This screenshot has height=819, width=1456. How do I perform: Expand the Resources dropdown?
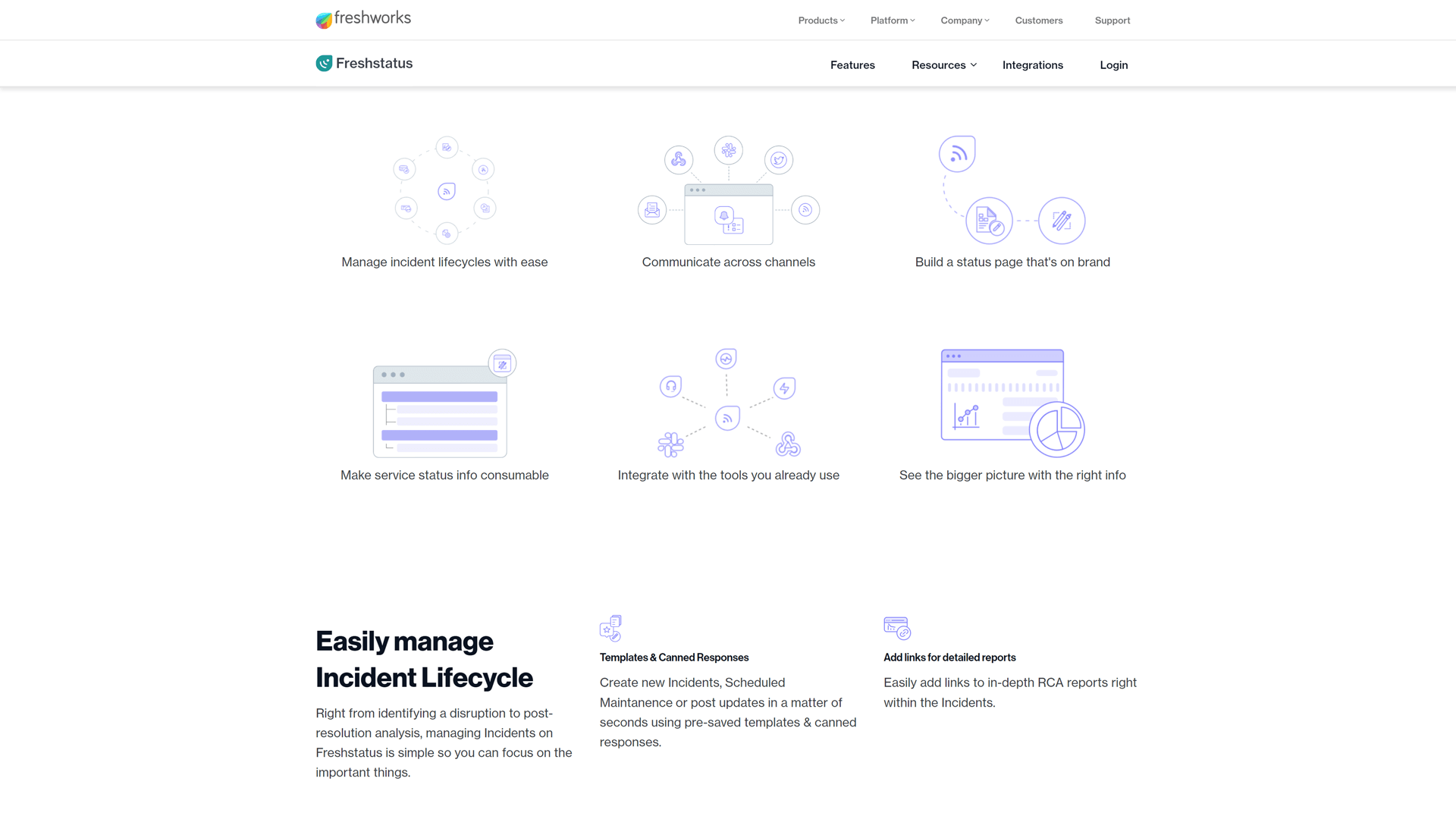coord(939,65)
